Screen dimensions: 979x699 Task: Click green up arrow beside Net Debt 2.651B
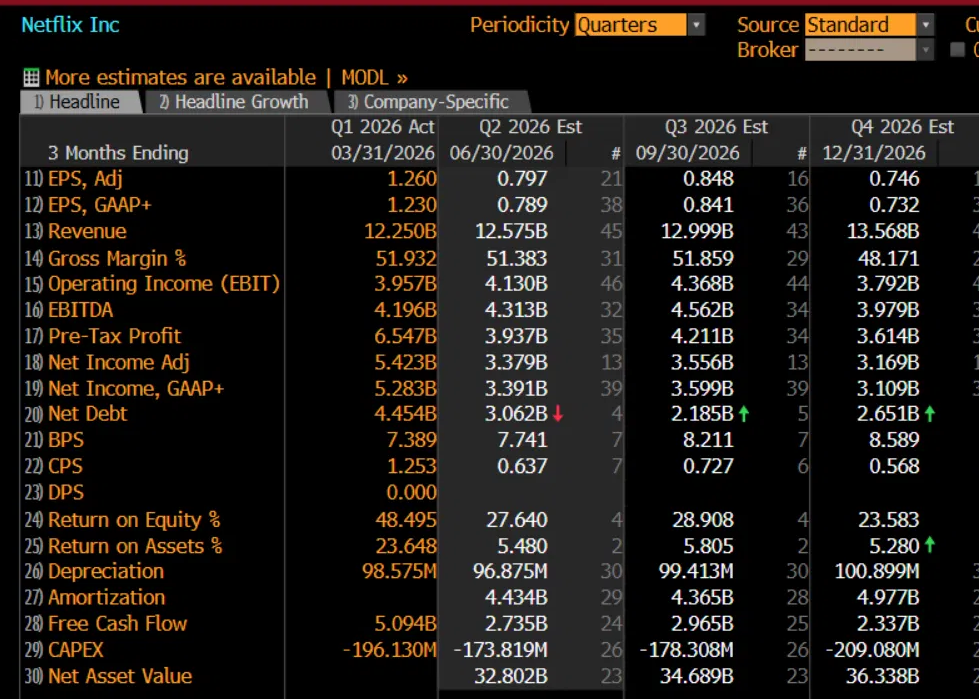(930, 414)
